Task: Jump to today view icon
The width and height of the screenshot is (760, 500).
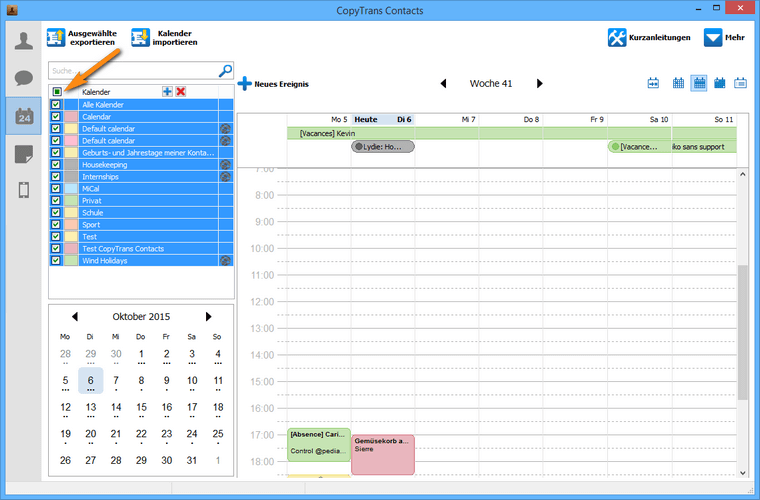Action: [653, 83]
